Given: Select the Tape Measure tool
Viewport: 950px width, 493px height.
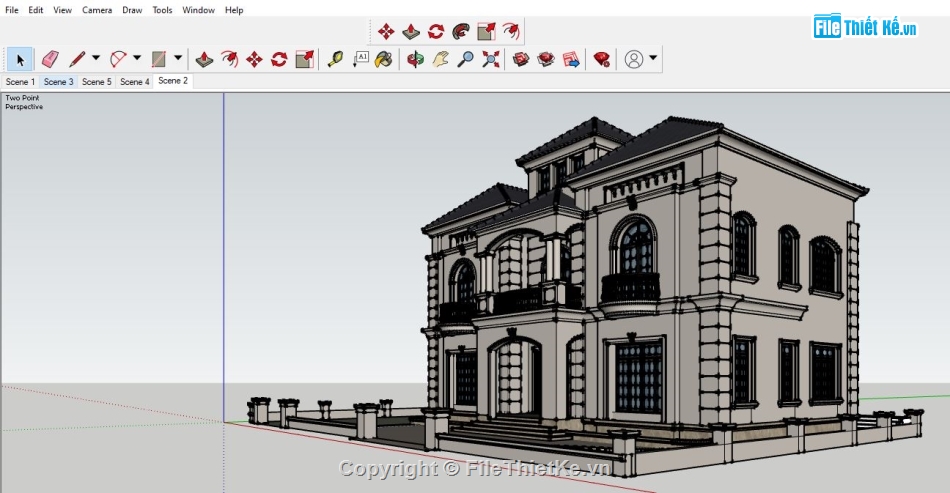Looking at the screenshot, I should pos(335,59).
